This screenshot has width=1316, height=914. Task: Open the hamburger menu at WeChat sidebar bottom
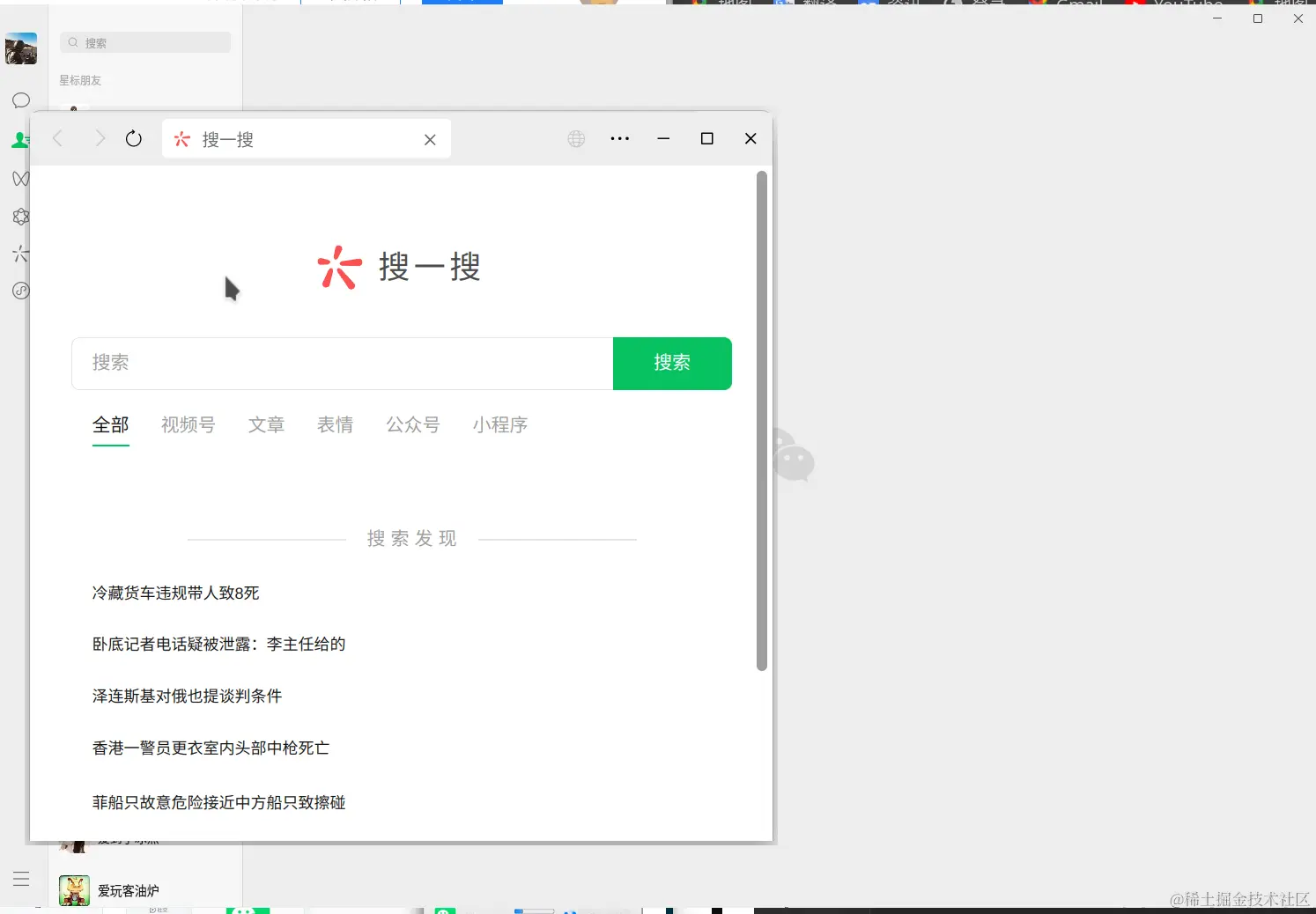[x=21, y=879]
